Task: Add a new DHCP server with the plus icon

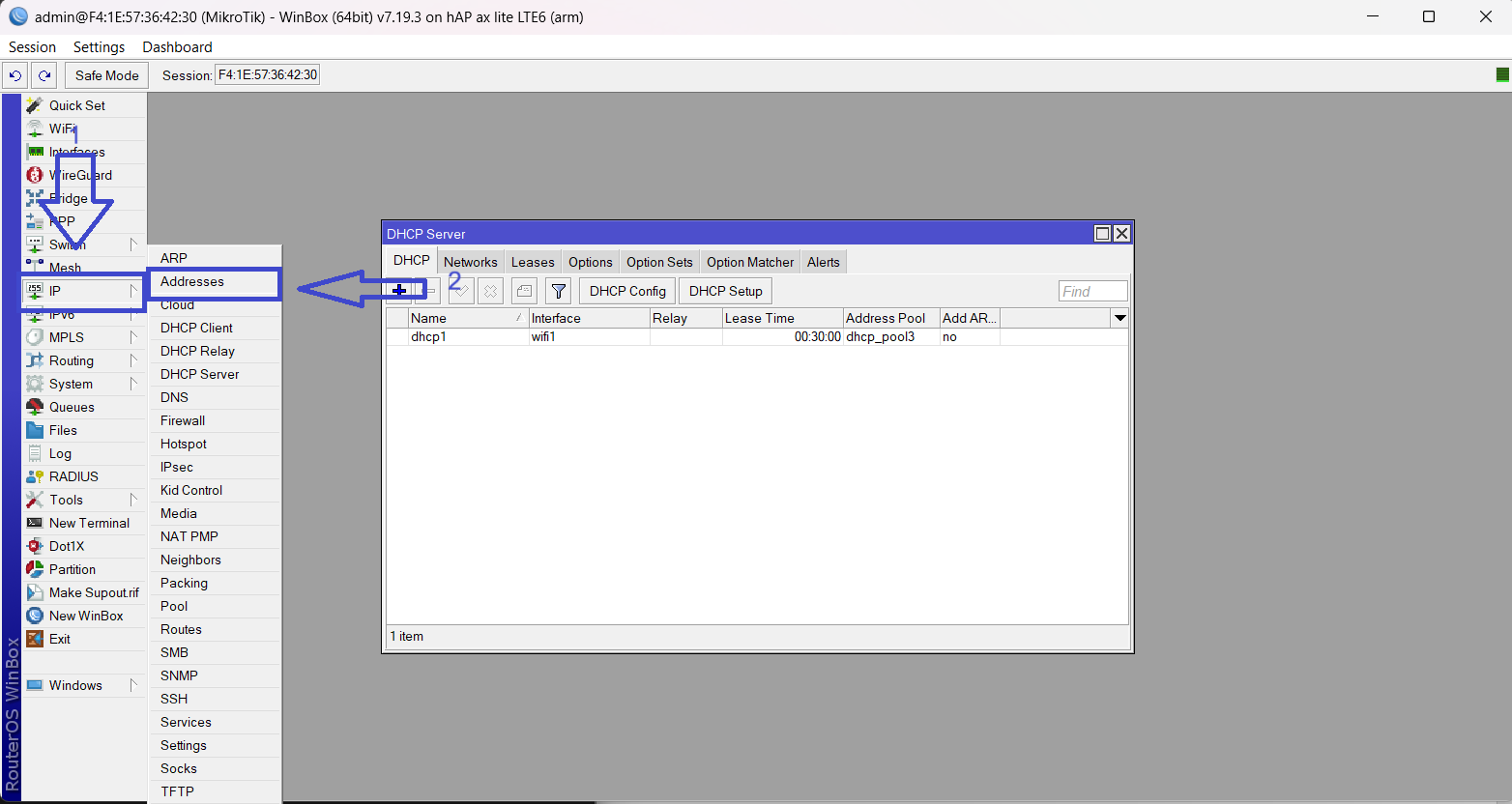Action: 399,291
